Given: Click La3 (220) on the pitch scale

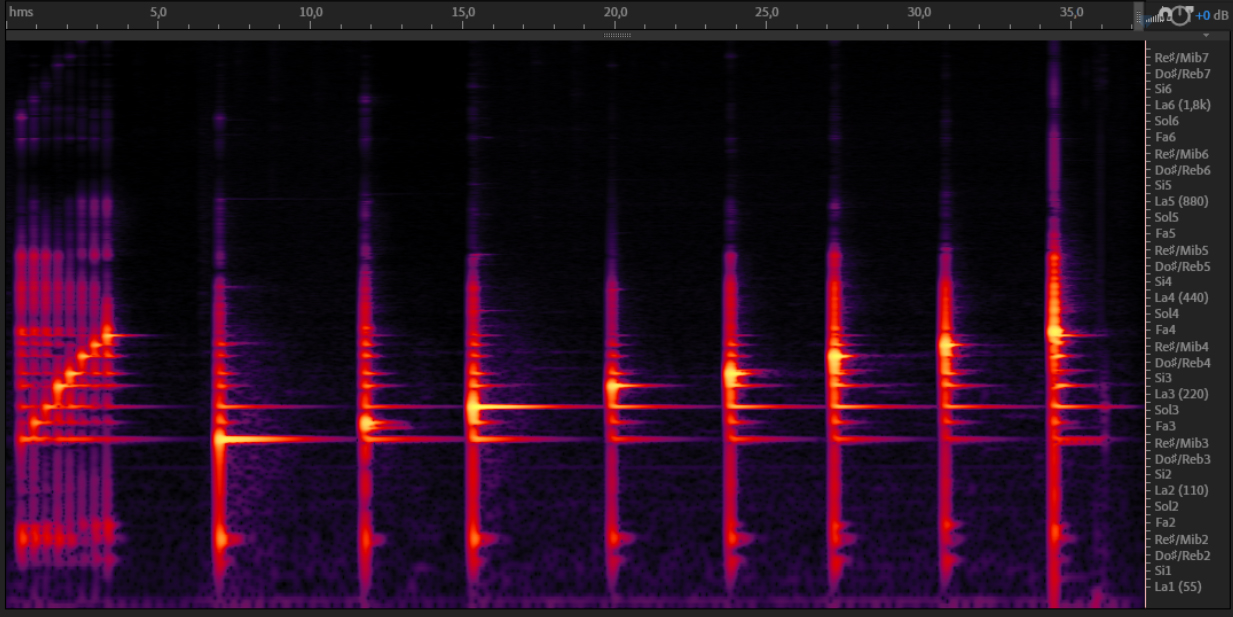Looking at the screenshot, I should coord(1181,394).
